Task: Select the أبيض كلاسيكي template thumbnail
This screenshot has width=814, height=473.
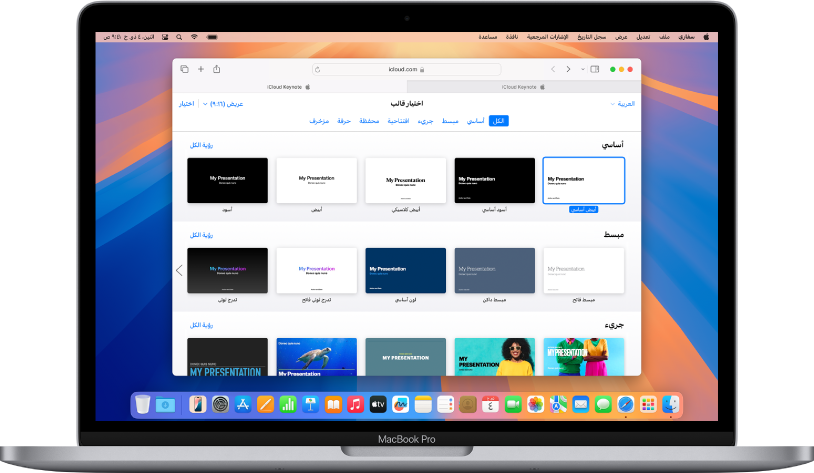Action: coord(405,180)
